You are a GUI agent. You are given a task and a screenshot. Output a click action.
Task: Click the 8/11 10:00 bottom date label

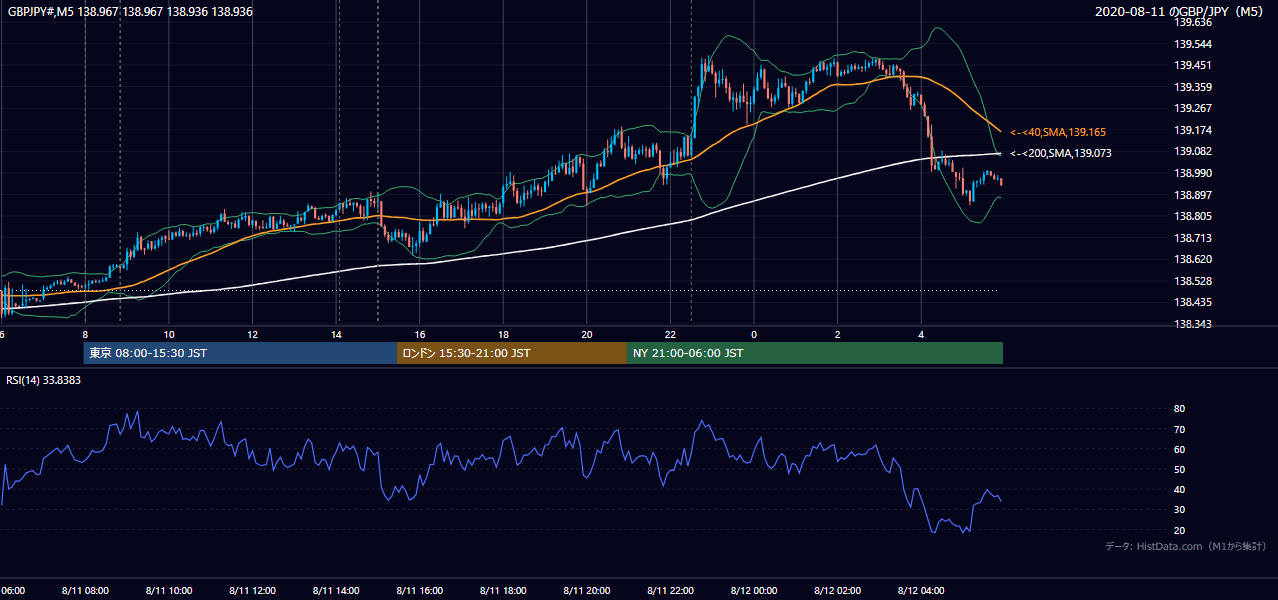[170, 590]
